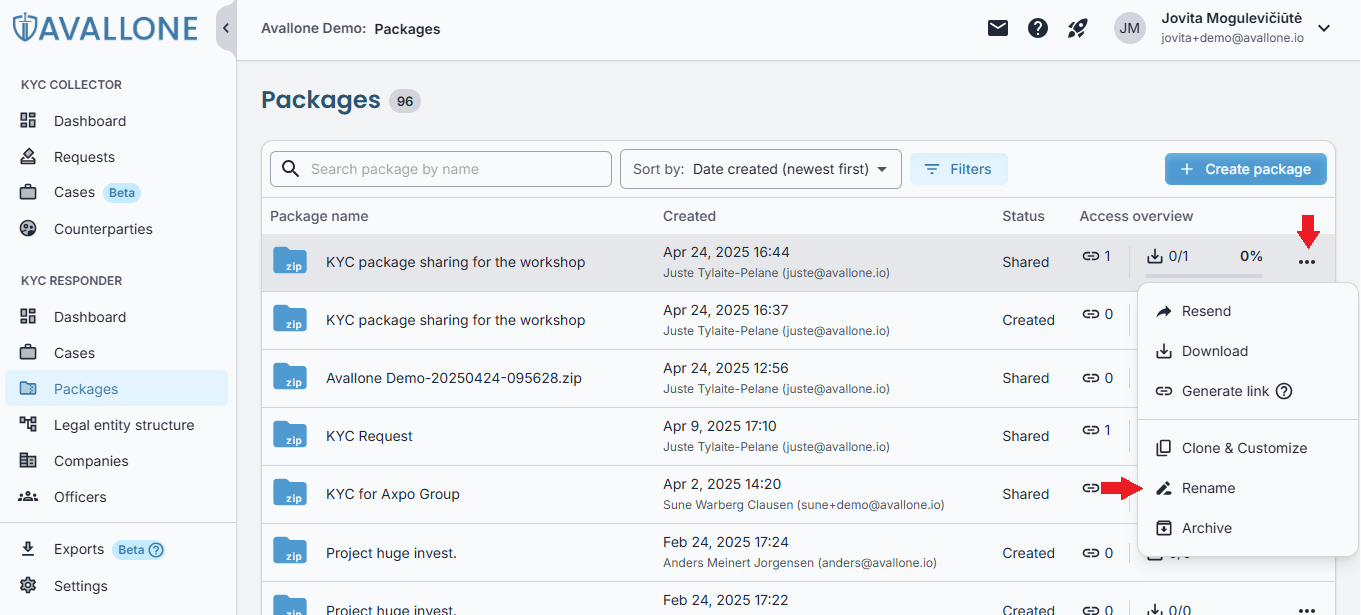Open the Filters button

958,169
